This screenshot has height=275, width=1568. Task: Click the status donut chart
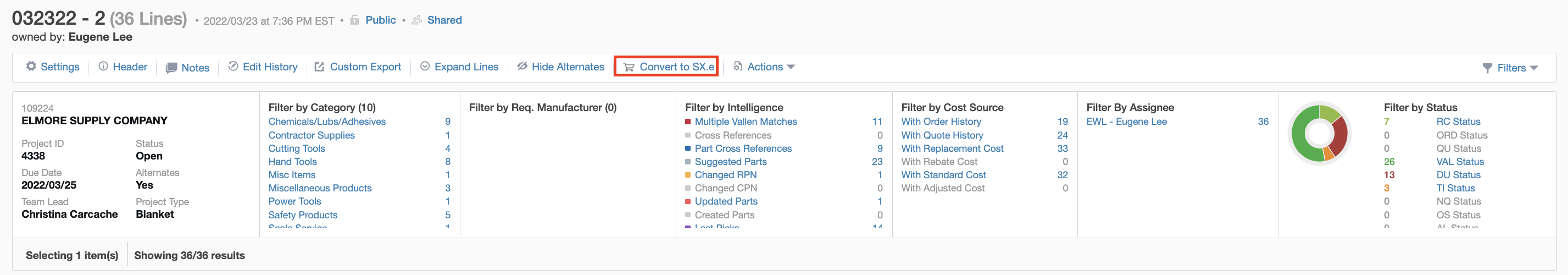click(x=1320, y=133)
